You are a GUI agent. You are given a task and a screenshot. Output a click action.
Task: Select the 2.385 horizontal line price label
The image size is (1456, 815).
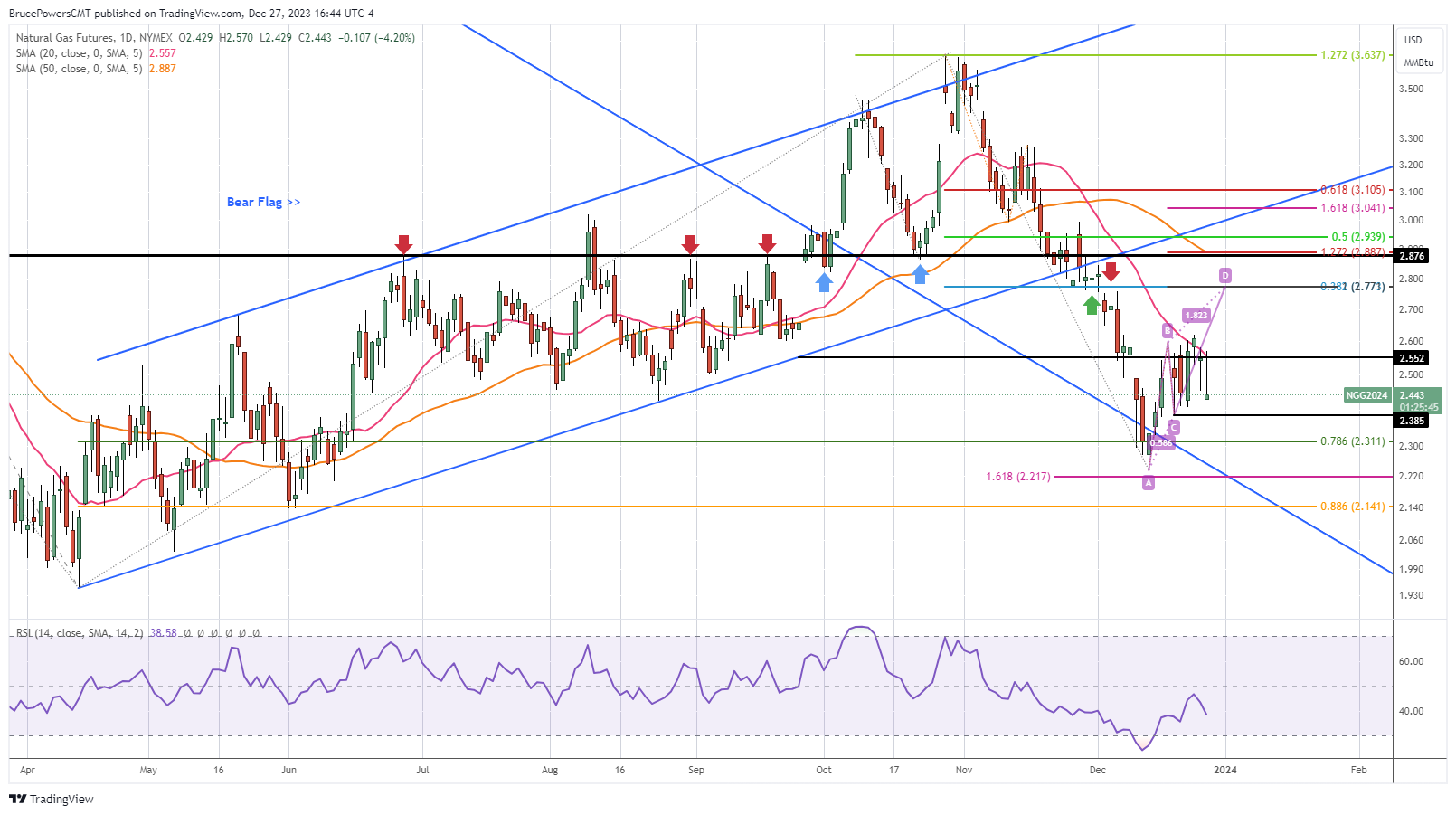[1413, 421]
